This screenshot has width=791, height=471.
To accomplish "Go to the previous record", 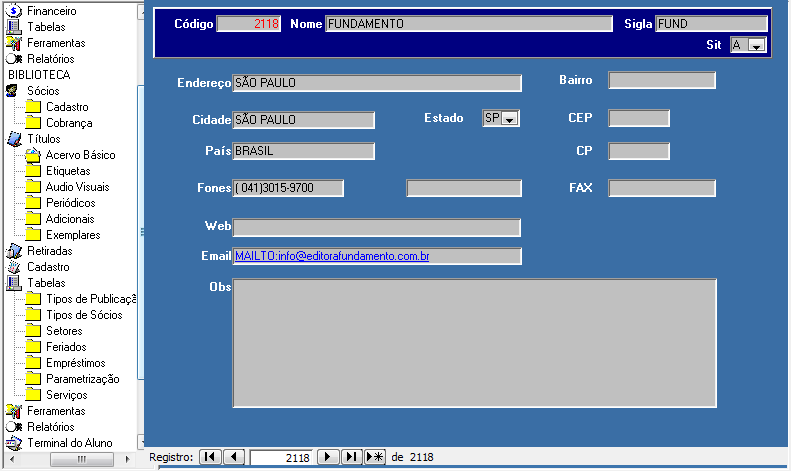I will coord(234,457).
